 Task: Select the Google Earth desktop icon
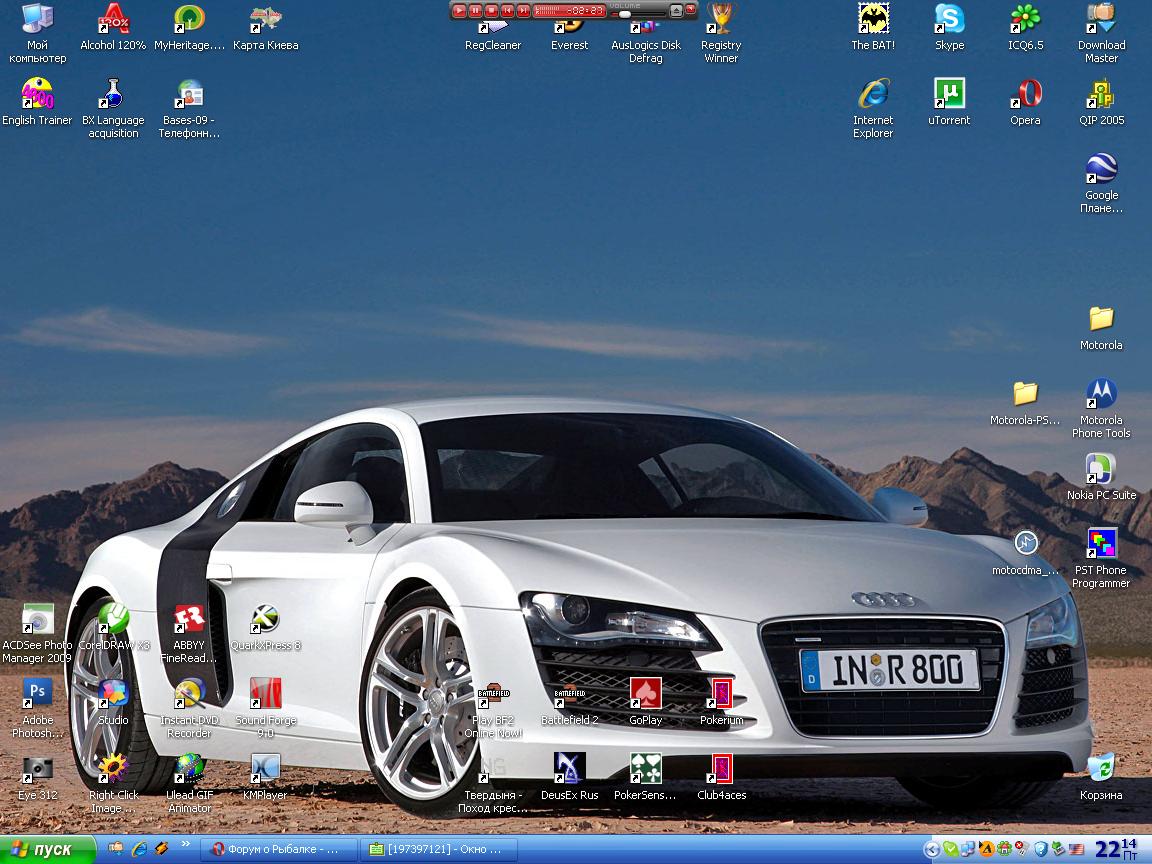(x=1101, y=169)
